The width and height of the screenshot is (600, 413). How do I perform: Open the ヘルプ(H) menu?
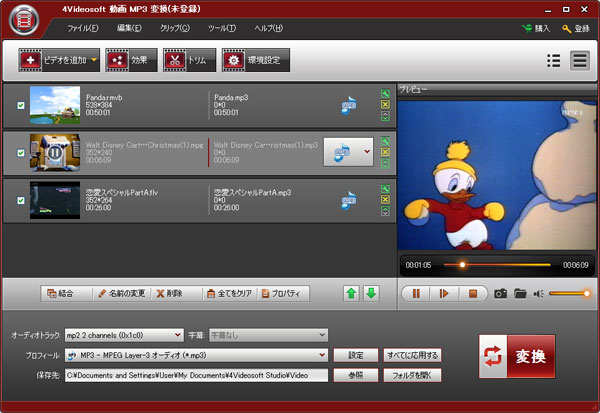coord(269,28)
